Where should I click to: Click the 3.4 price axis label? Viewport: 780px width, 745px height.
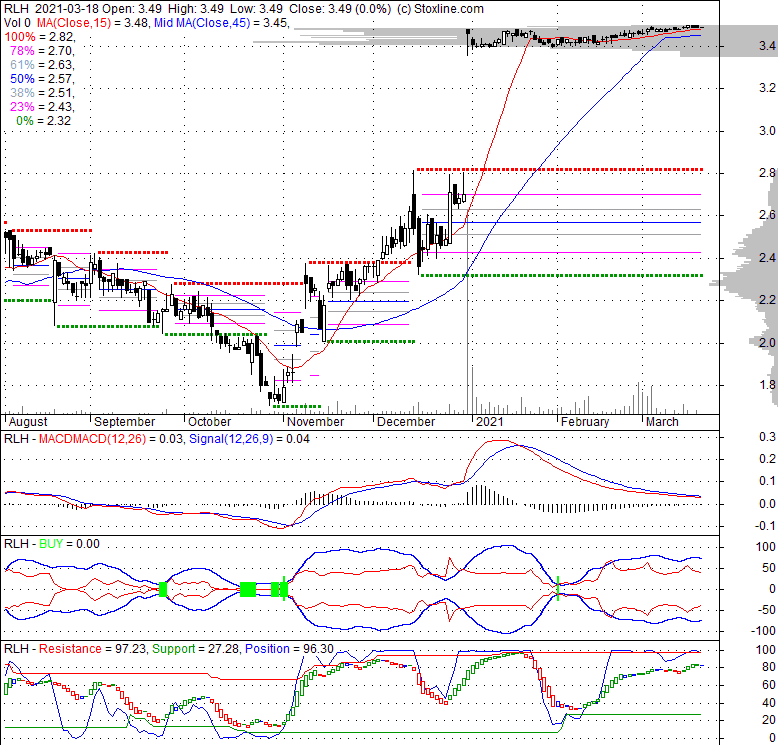point(767,46)
